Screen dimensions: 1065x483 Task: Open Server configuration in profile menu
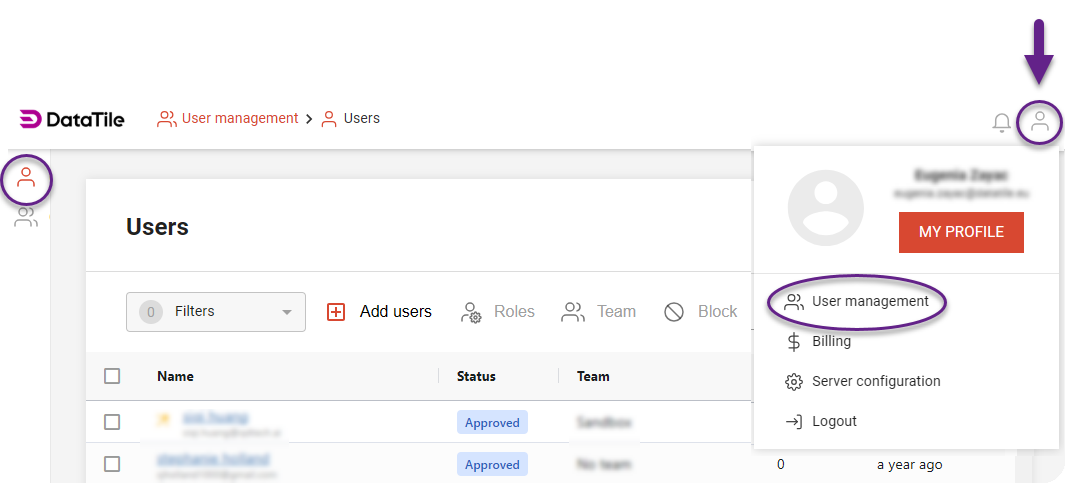pos(875,381)
